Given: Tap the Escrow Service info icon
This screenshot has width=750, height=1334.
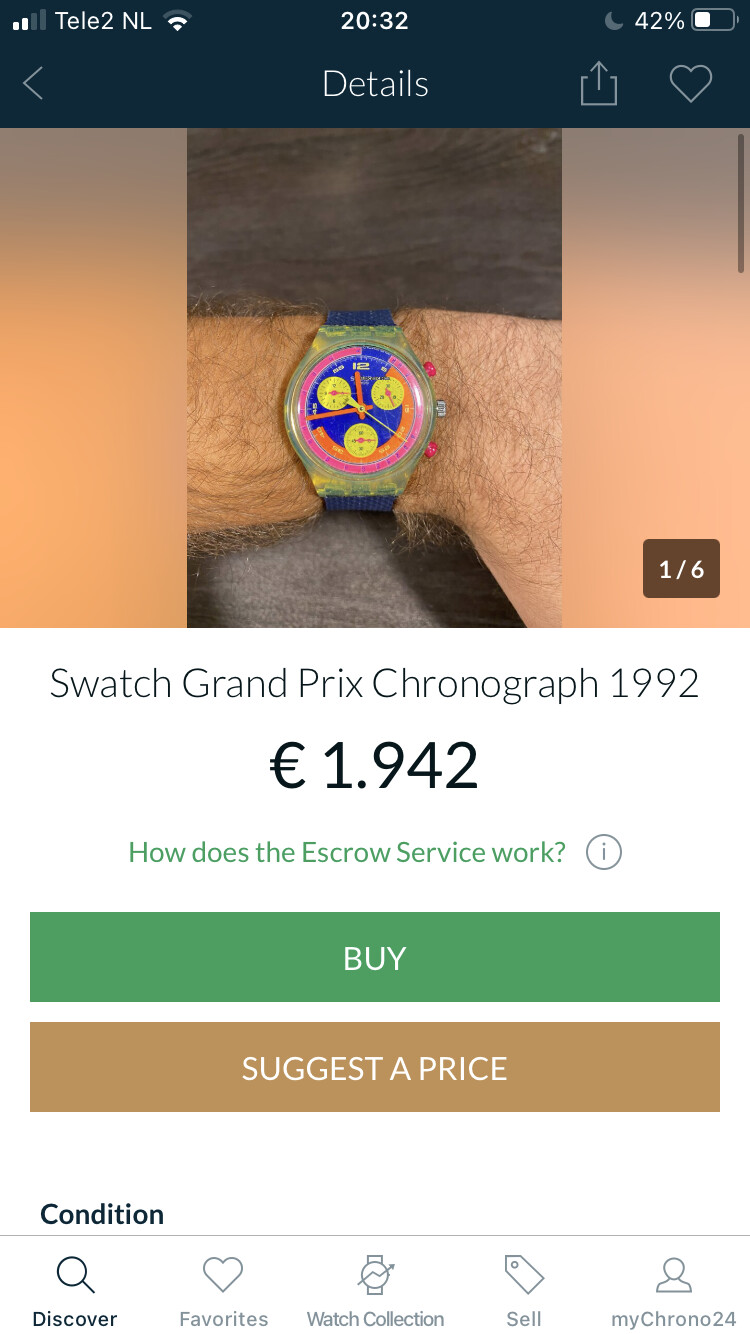Looking at the screenshot, I should tap(604, 853).
